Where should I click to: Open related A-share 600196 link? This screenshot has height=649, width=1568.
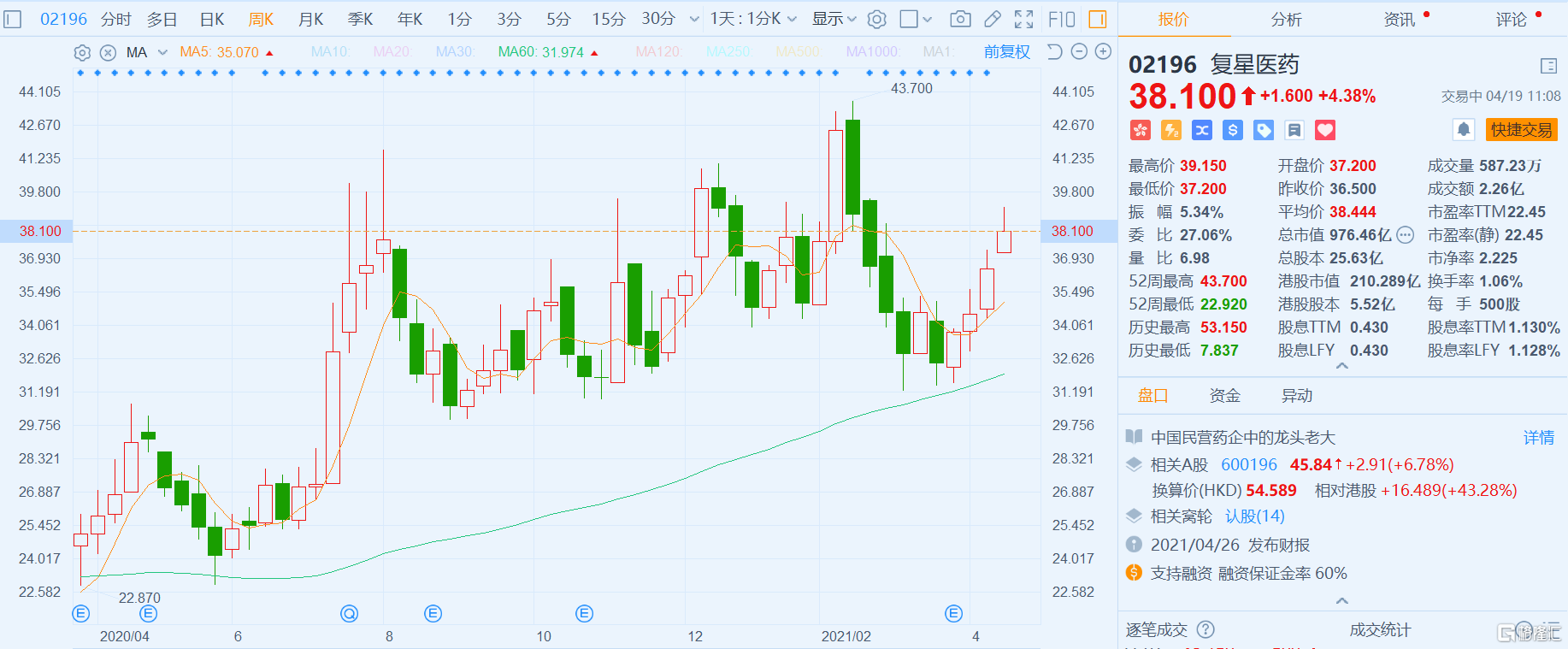pos(1248,464)
